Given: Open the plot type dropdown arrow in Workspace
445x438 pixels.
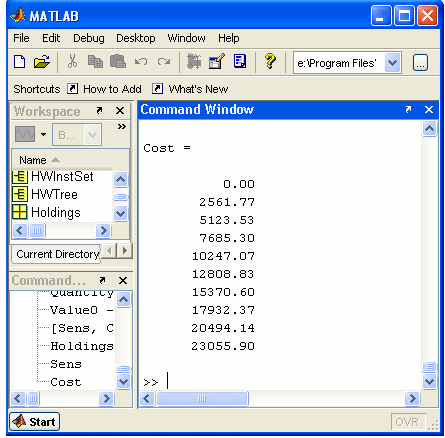Looking at the screenshot, I should pyautogui.click(x=43, y=134).
